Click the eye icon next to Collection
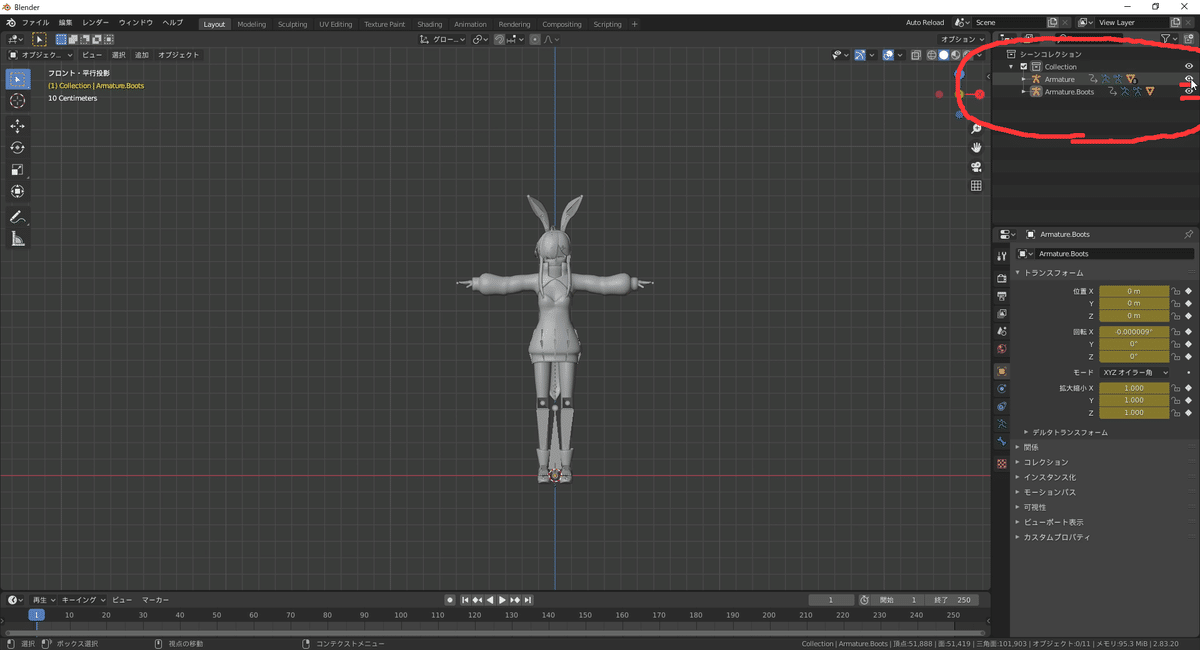 pyautogui.click(x=1189, y=66)
